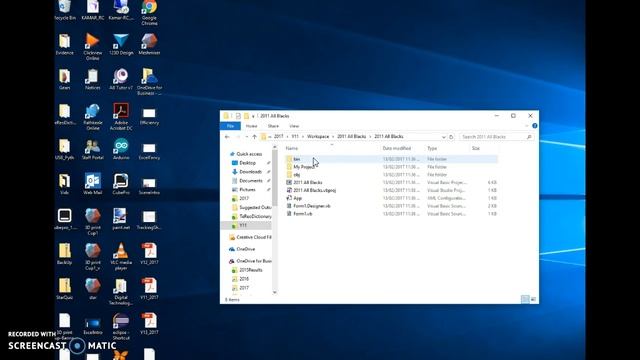Select Documents in navigation pane
Screen dimensions: 640x360
(251, 181)
